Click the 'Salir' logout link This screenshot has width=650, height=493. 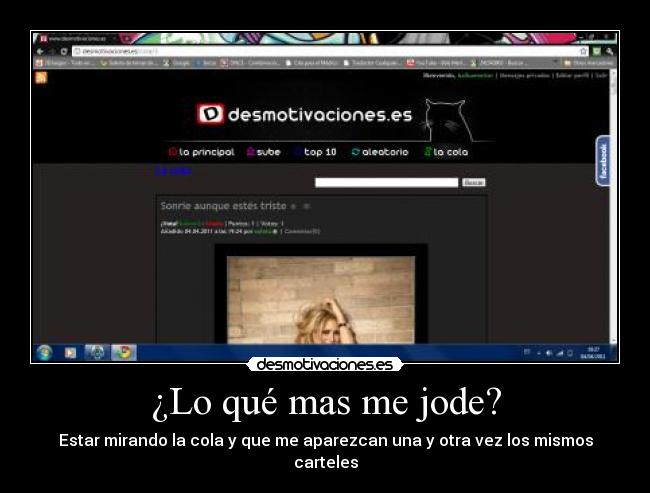tap(601, 75)
